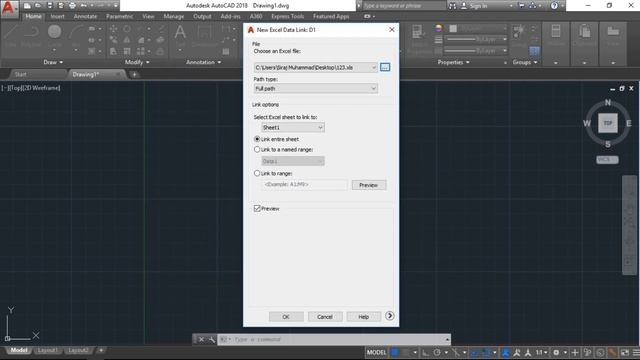Toggle polar tracking in status bar
Image resolution: width=640 pixels, height=360 pixels.
pyautogui.click(x=437, y=352)
